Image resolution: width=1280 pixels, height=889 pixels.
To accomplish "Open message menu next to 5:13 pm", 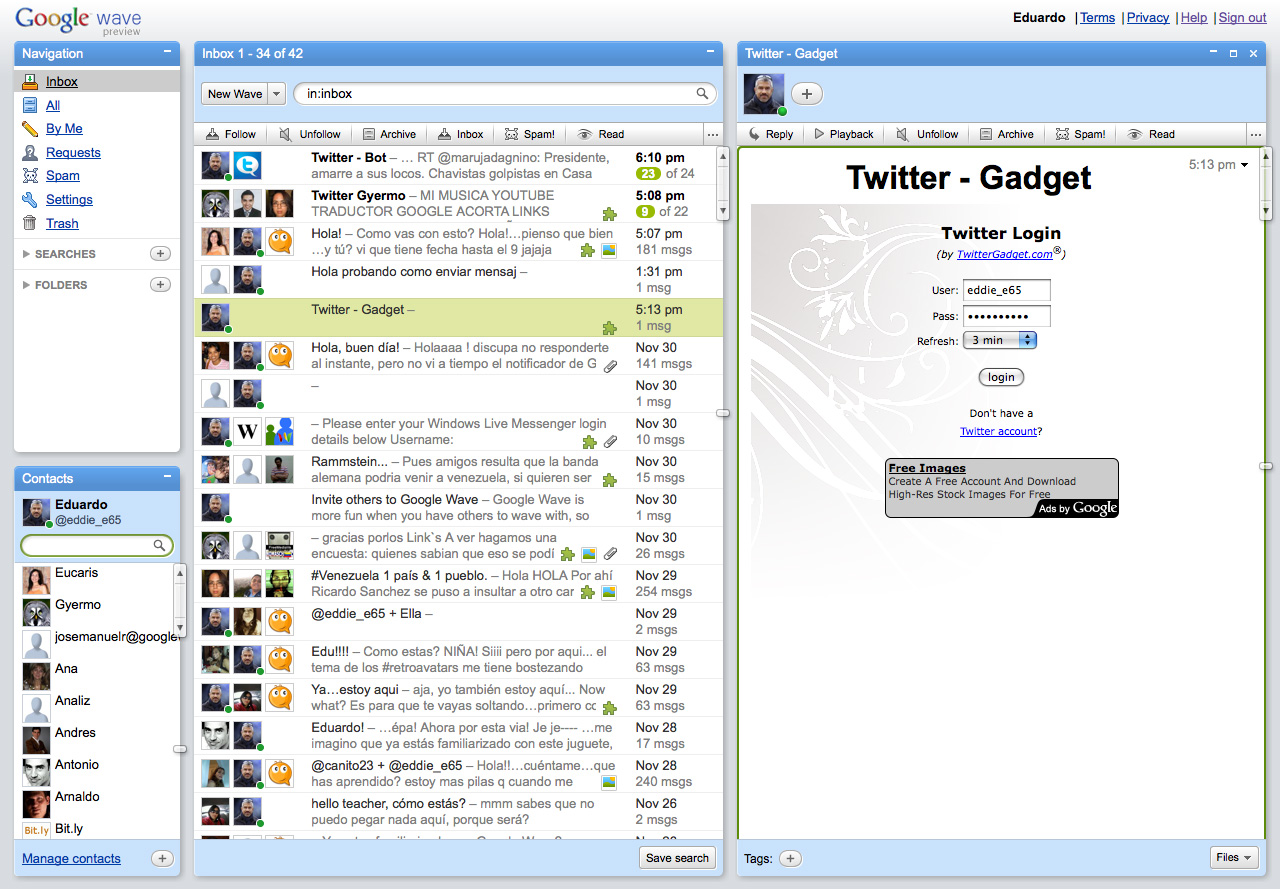I will (x=1245, y=165).
